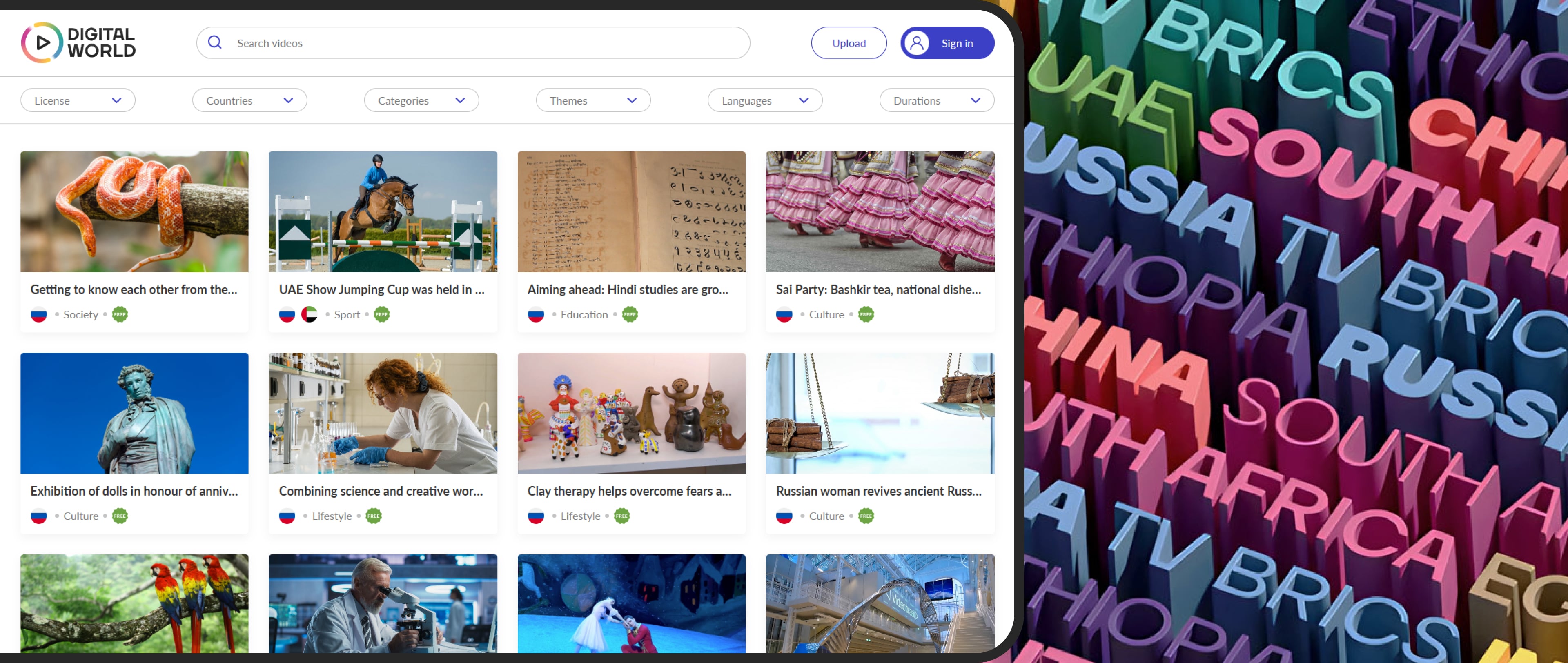This screenshot has height=663, width=1568.
Task: Click Russian flag on Hindi studies card
Action: point(536,315)
